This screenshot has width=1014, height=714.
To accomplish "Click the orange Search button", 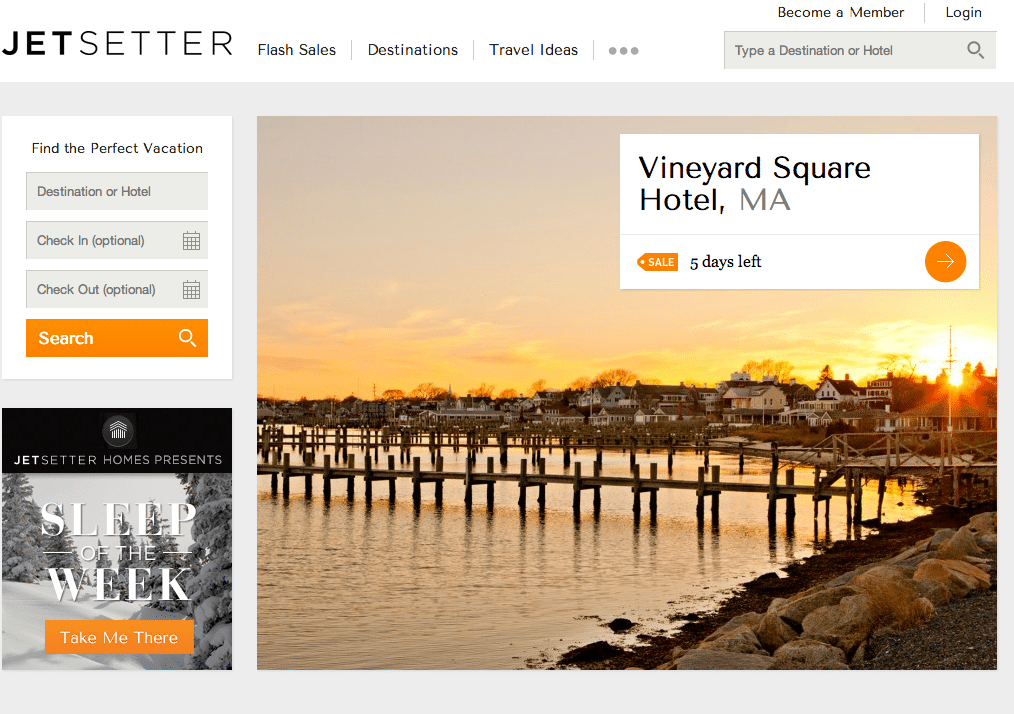I will pos(117,338).
